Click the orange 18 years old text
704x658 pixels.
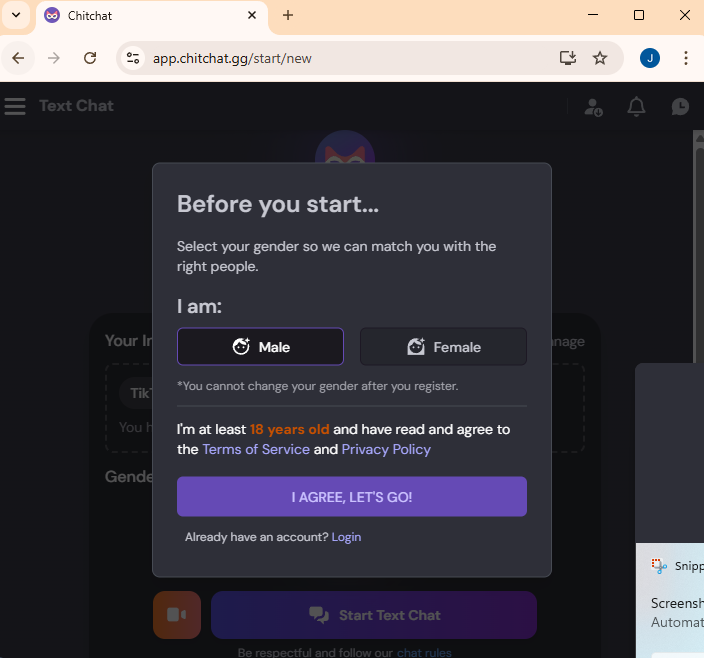[290, 430]
